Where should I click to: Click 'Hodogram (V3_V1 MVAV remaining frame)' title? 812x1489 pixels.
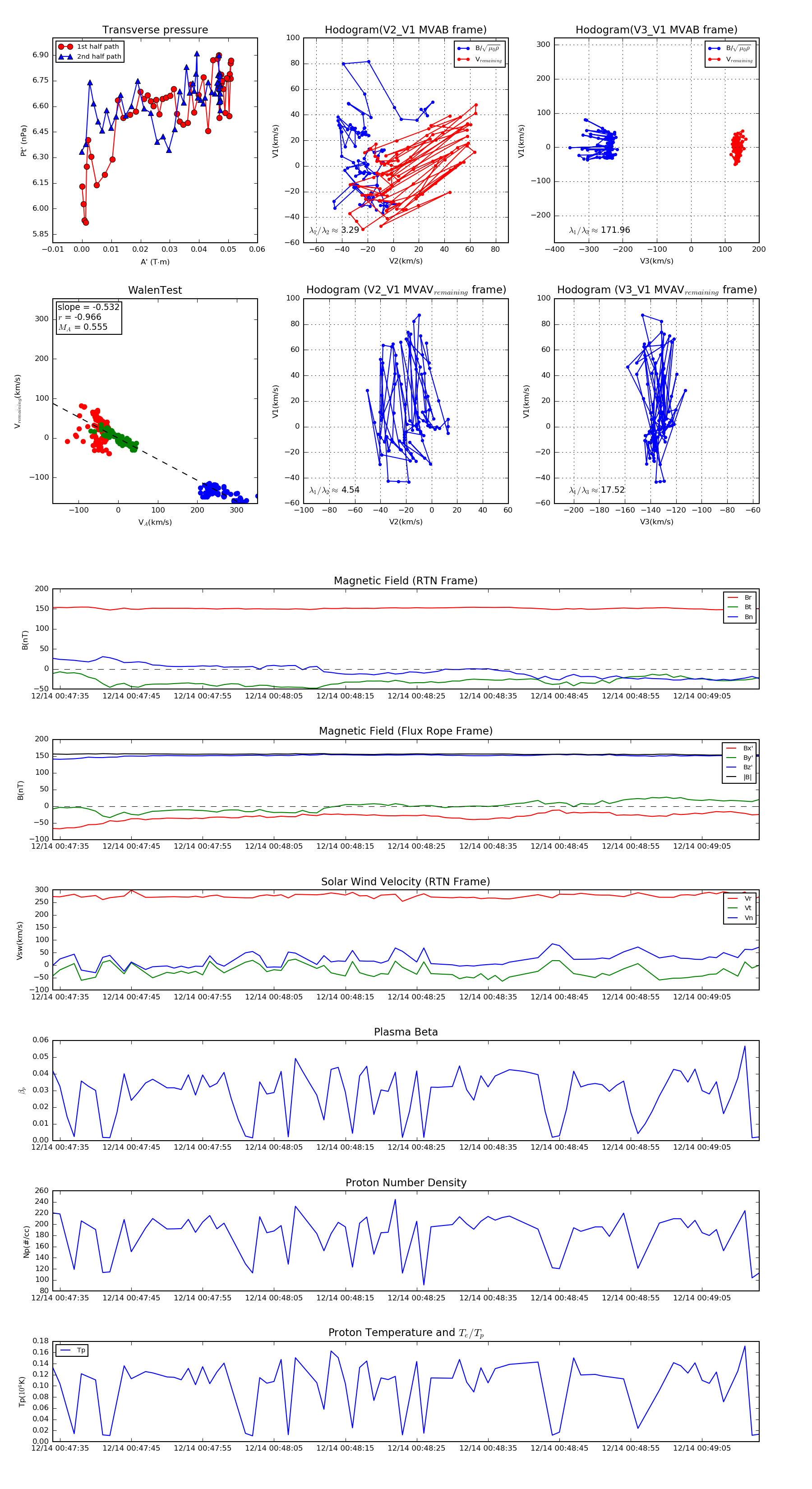[656, 290]
